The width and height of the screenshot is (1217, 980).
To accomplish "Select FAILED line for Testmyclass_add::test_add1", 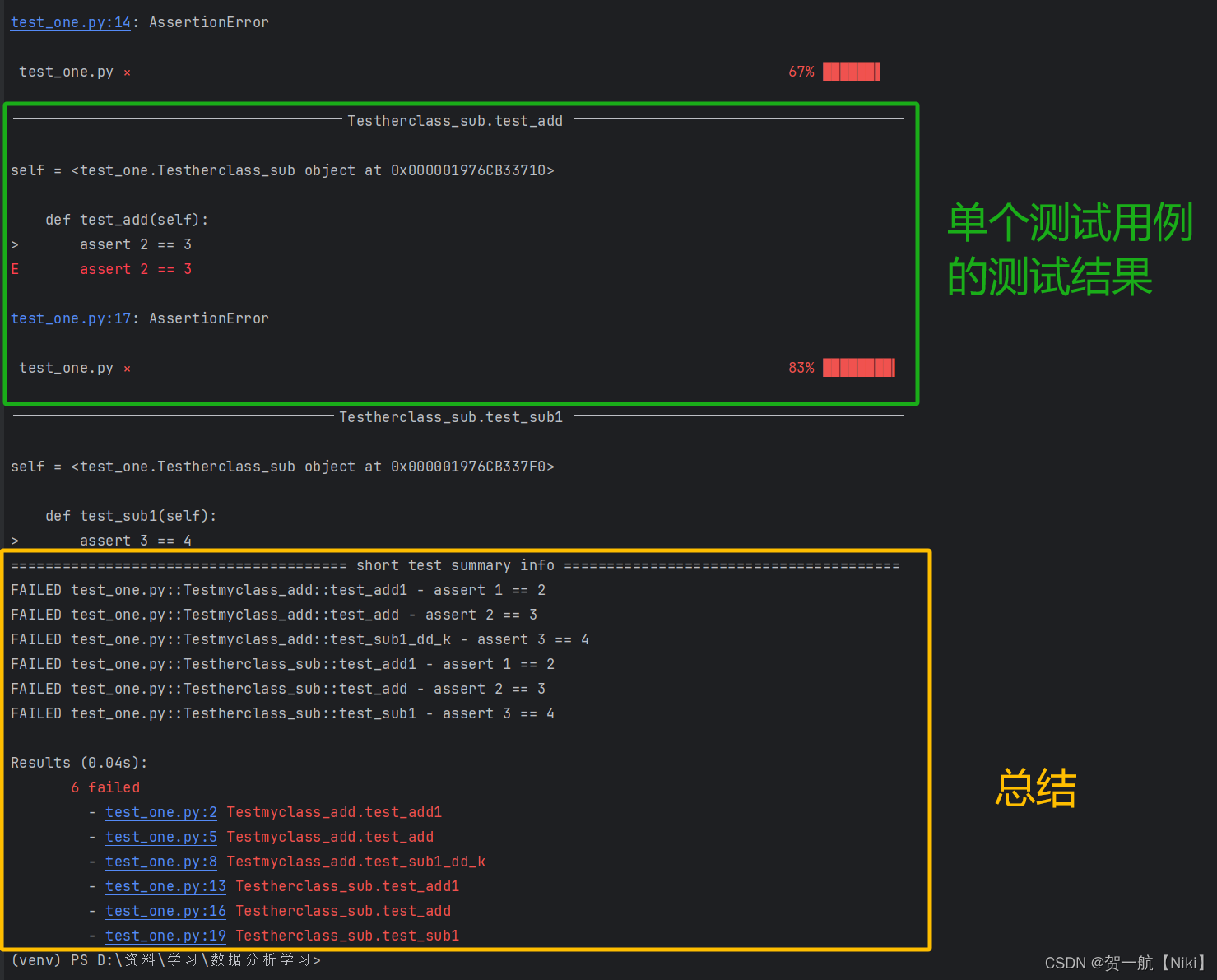I will point(278,590).
